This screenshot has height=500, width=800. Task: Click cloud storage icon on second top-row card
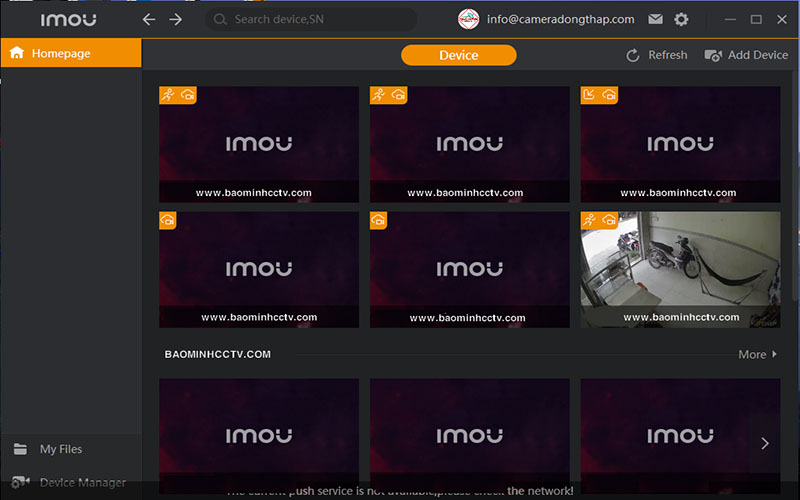click(398, 94)
